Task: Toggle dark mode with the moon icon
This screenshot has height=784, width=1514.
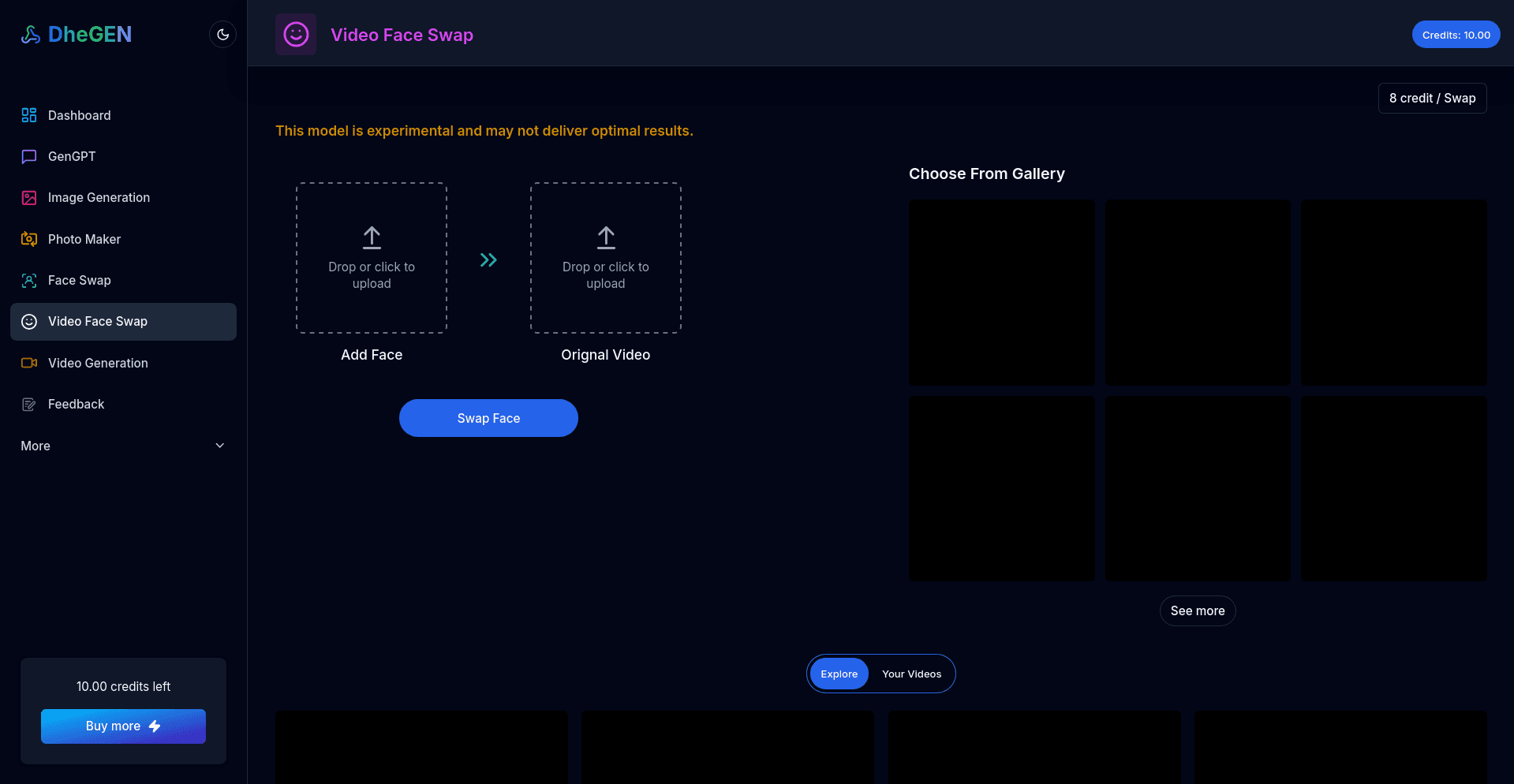Action: (x=222, y=34)
